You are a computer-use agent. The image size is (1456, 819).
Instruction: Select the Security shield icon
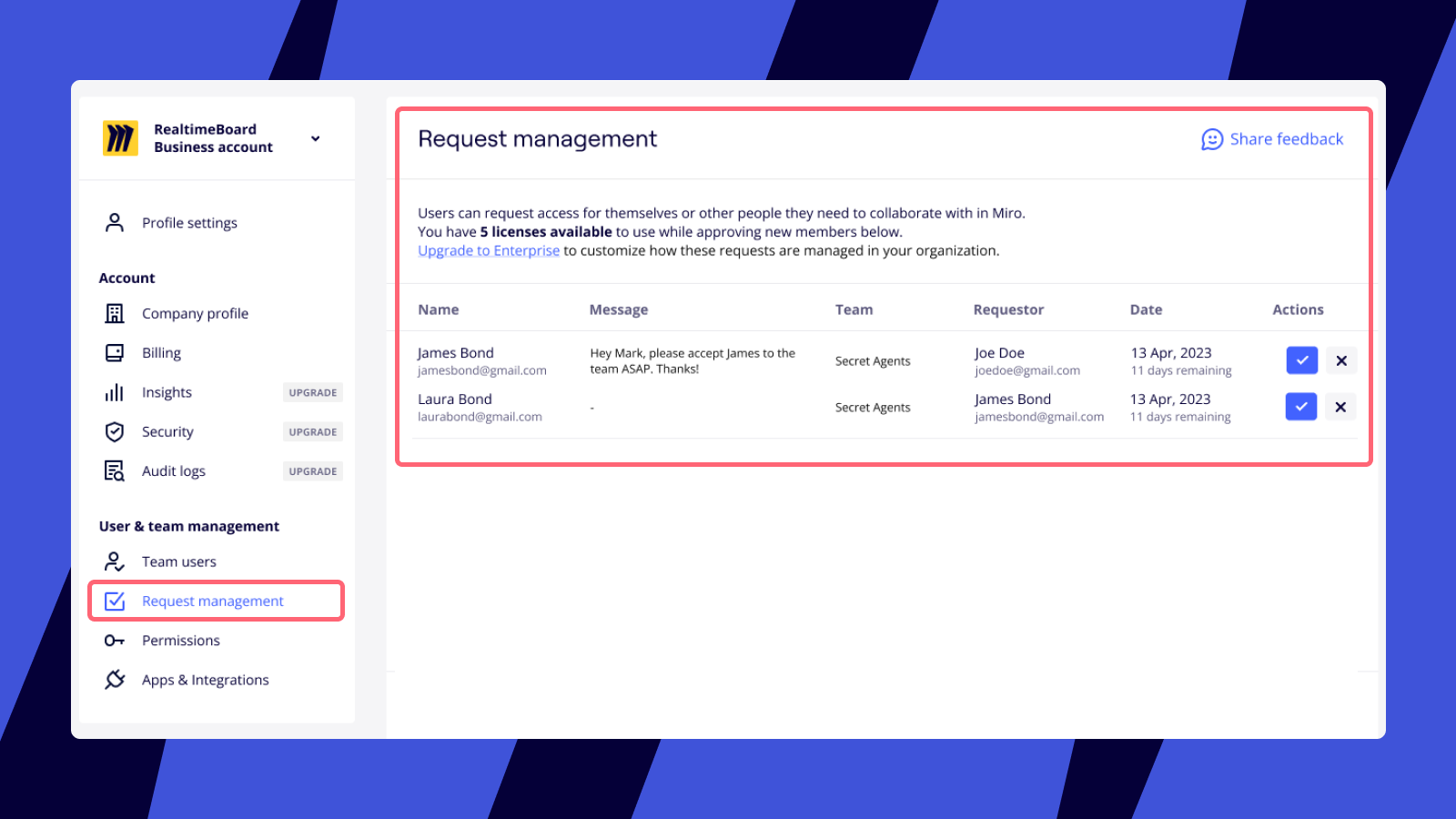click(115, 431)
